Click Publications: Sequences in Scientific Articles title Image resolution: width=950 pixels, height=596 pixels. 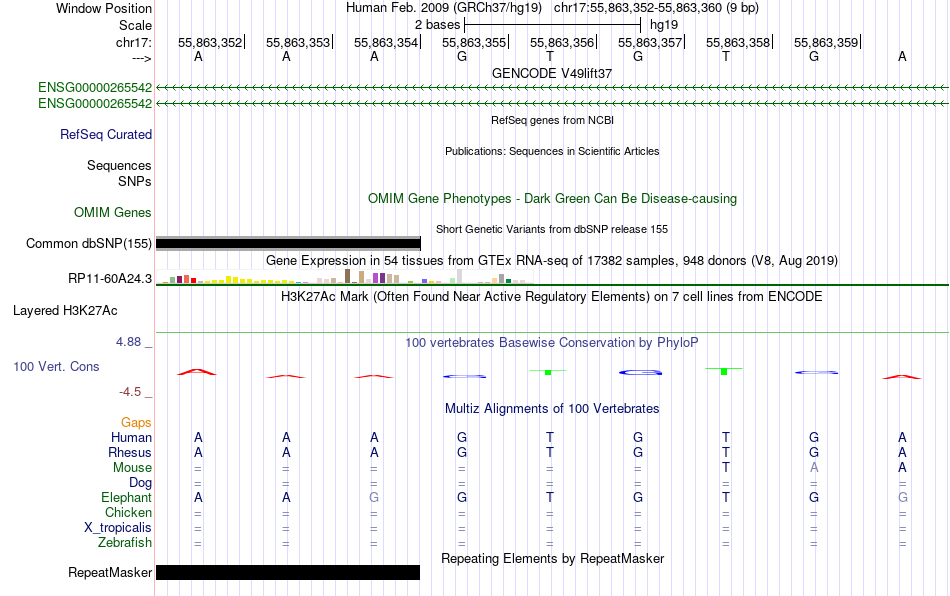552,151
